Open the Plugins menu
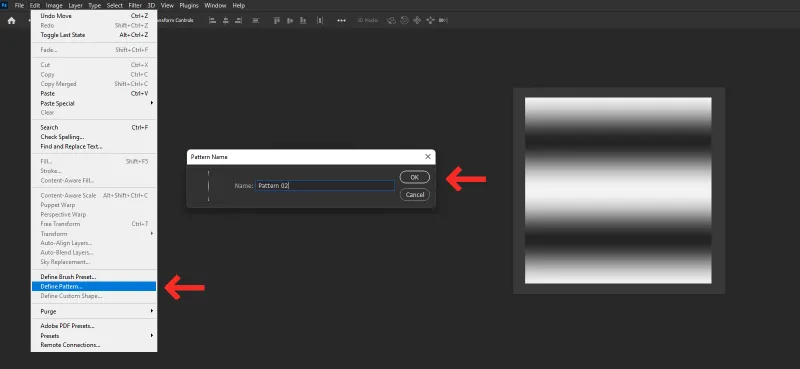Viewport: 800px width, 369px height. [x=189, y=6]
